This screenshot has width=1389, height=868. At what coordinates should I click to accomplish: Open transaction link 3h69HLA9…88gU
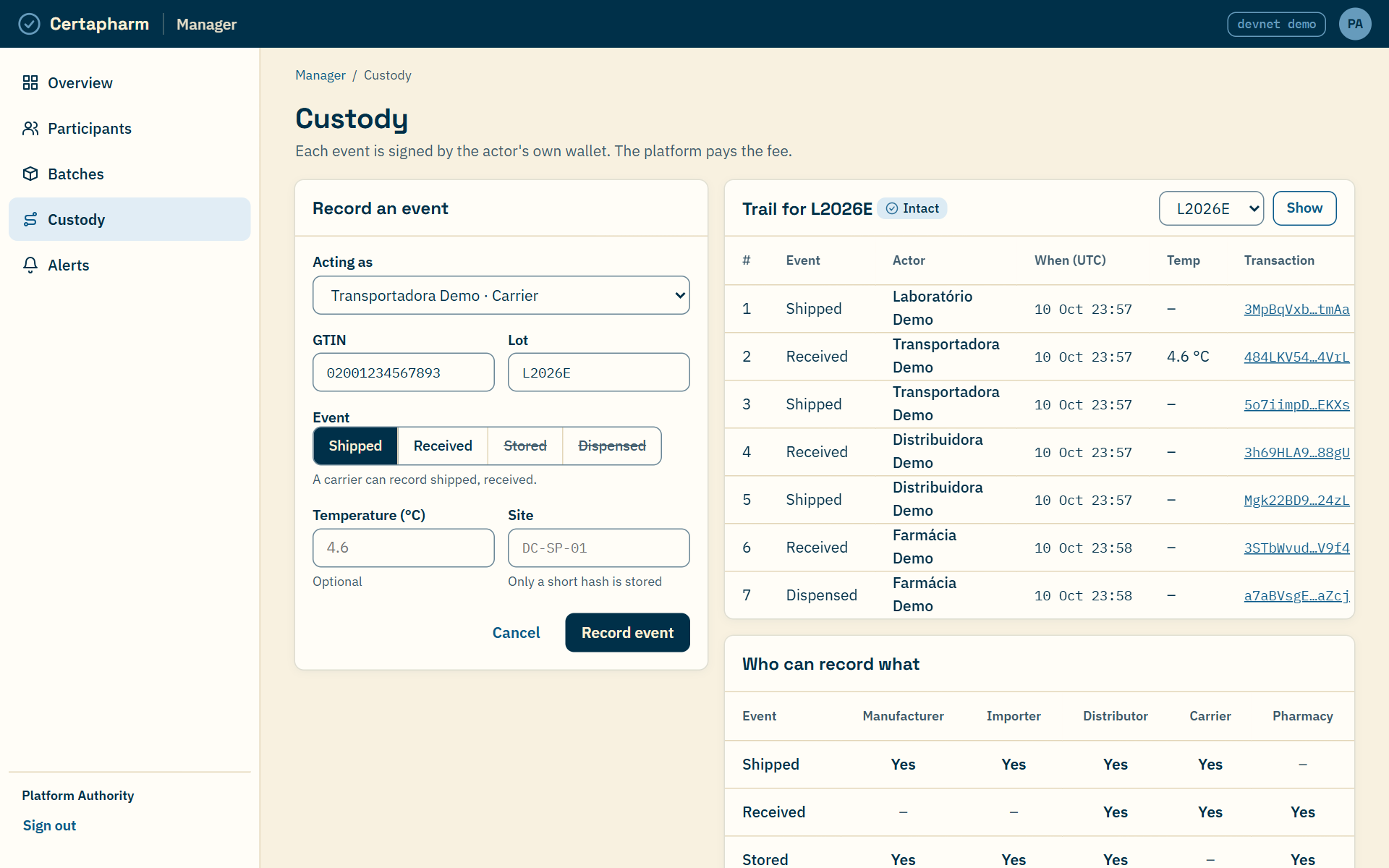coord(1296,452)
